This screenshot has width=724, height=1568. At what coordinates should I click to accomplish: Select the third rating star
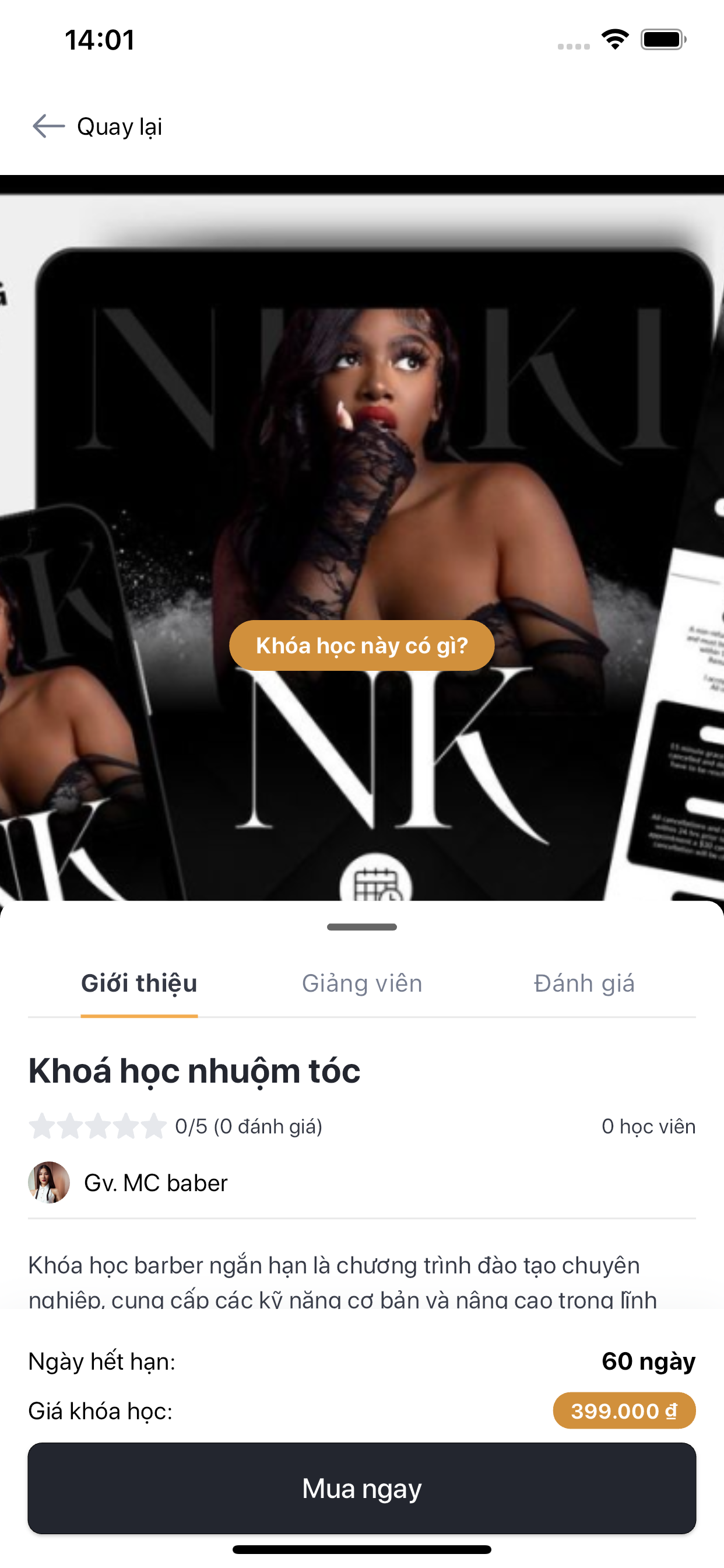98,1126
